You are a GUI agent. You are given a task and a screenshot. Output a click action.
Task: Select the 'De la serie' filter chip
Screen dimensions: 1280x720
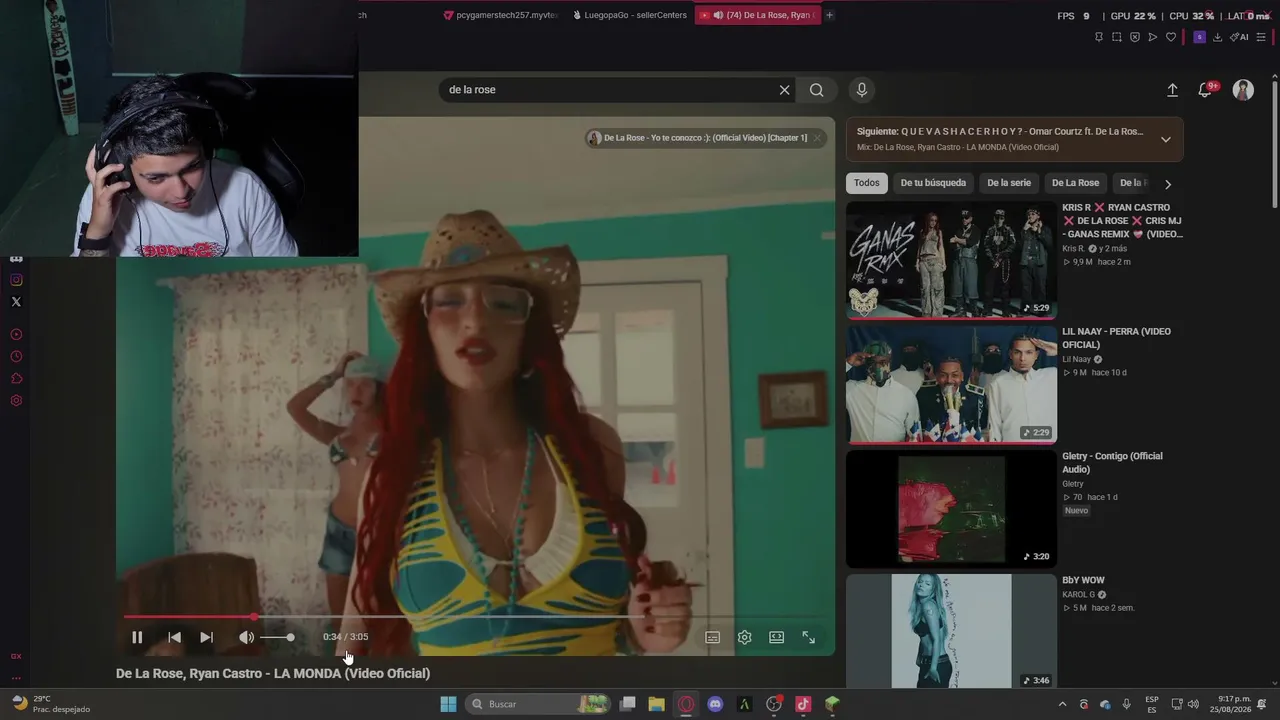(x=1009, y=183)
